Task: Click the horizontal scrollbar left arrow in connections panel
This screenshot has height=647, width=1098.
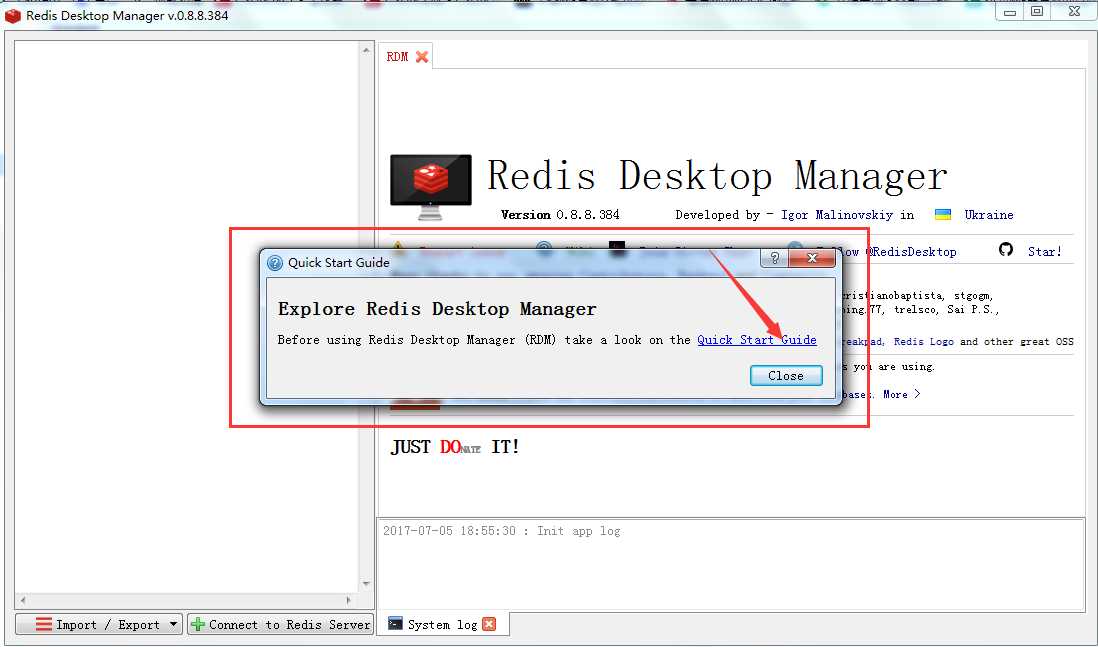Action: [x=23, y=600]
